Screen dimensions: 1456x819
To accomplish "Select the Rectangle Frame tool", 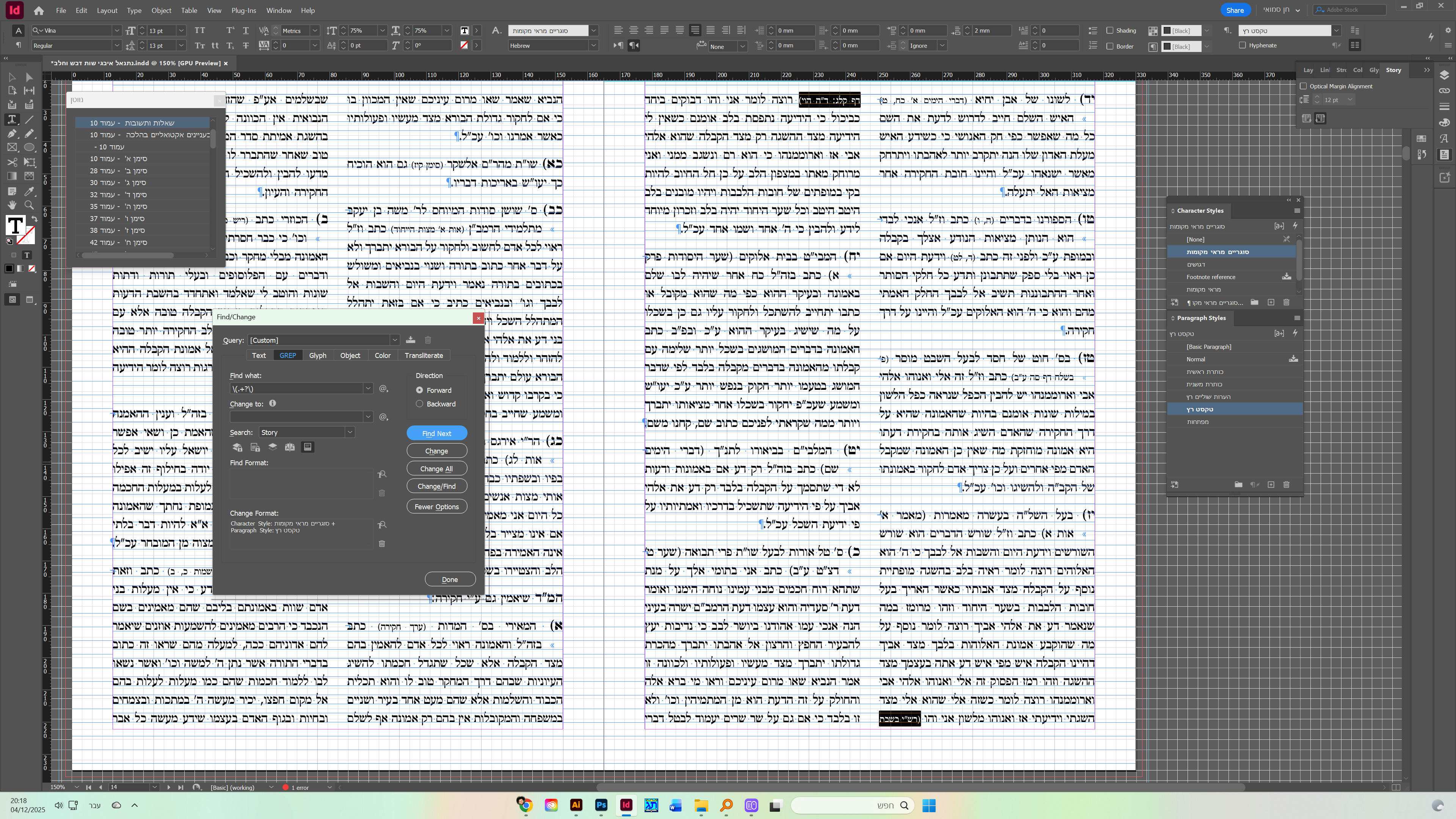I will coord(12,147).
